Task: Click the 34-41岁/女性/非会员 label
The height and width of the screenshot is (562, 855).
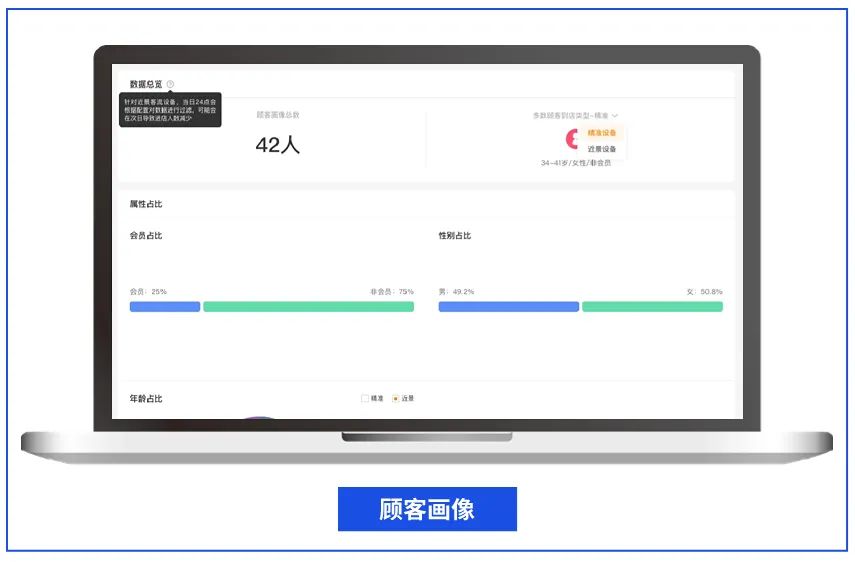Action: (576, 163)
